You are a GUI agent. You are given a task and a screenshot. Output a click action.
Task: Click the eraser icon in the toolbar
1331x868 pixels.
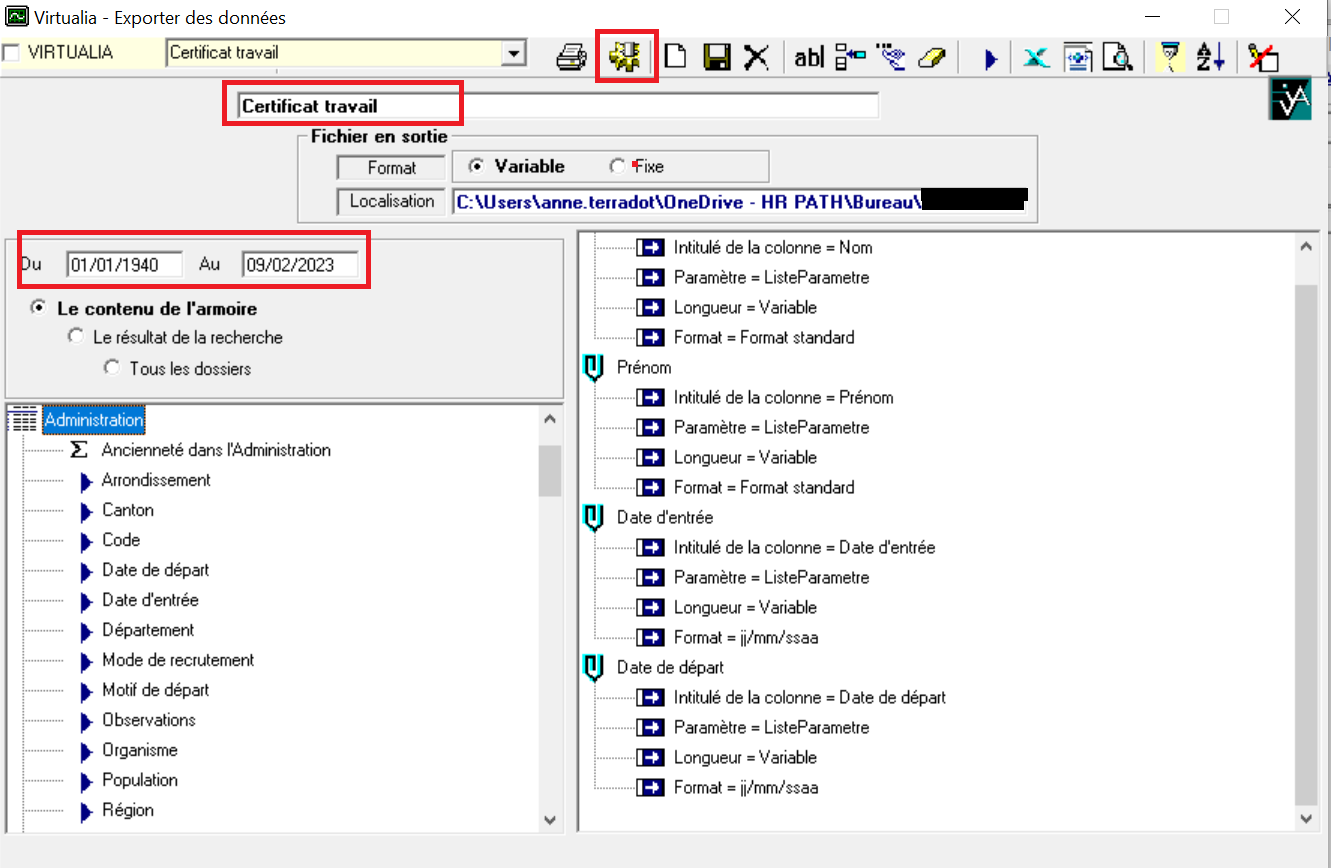930,58
